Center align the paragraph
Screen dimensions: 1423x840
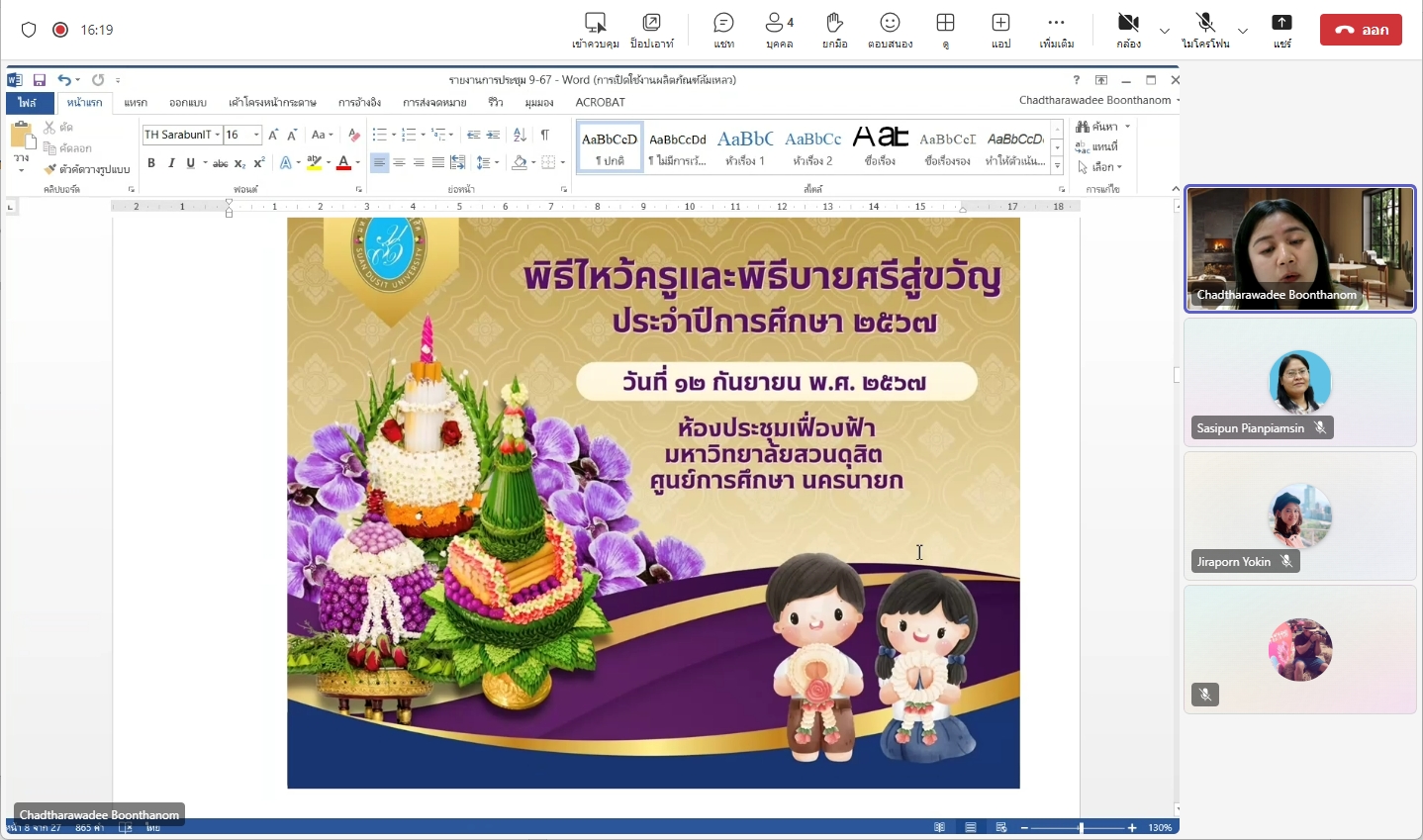pos(399,163)
